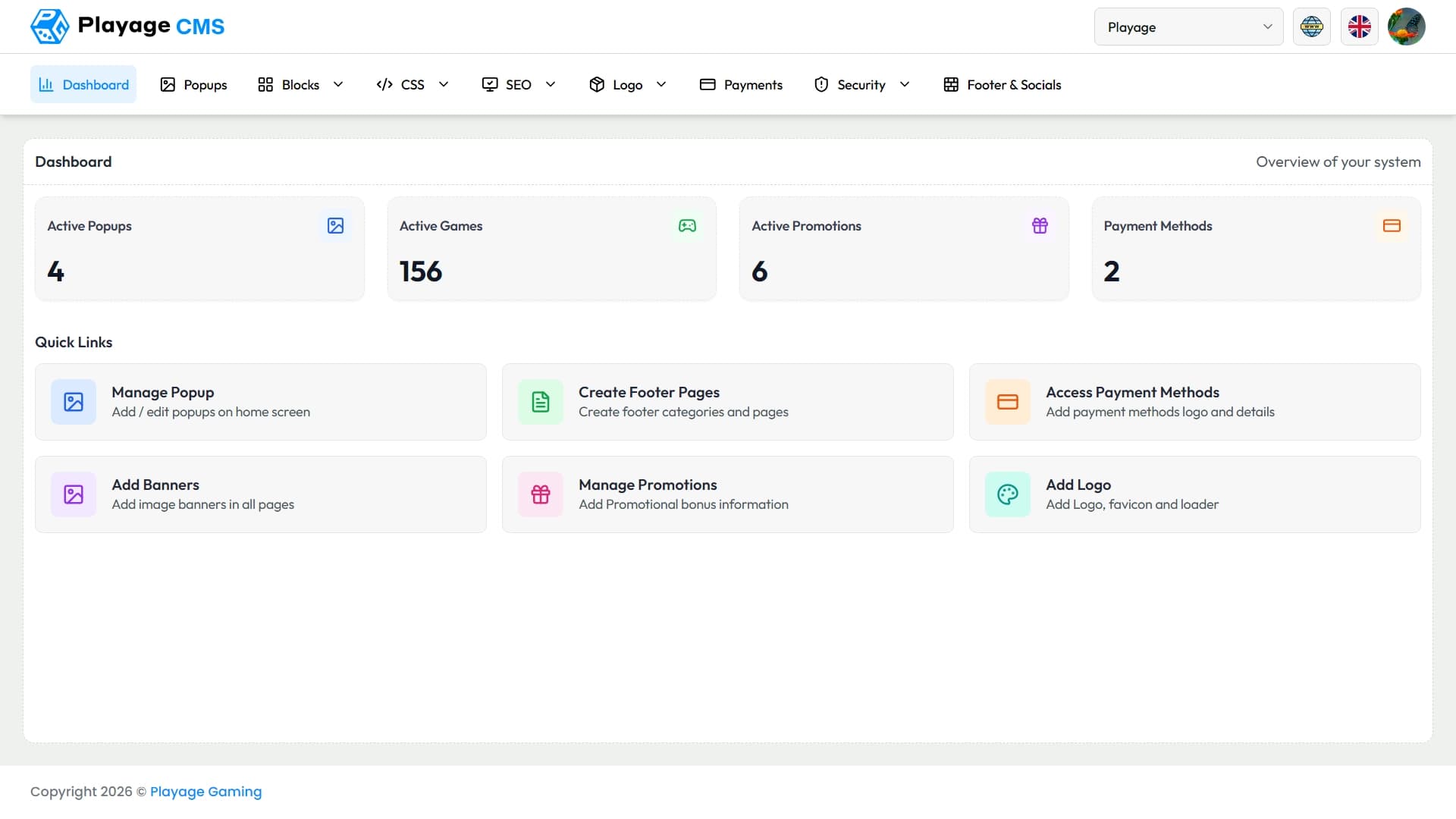This screenshot has width=1456, height=819.
Task: Click the blue Manage Popup icon
Action: tap(74, 402)
